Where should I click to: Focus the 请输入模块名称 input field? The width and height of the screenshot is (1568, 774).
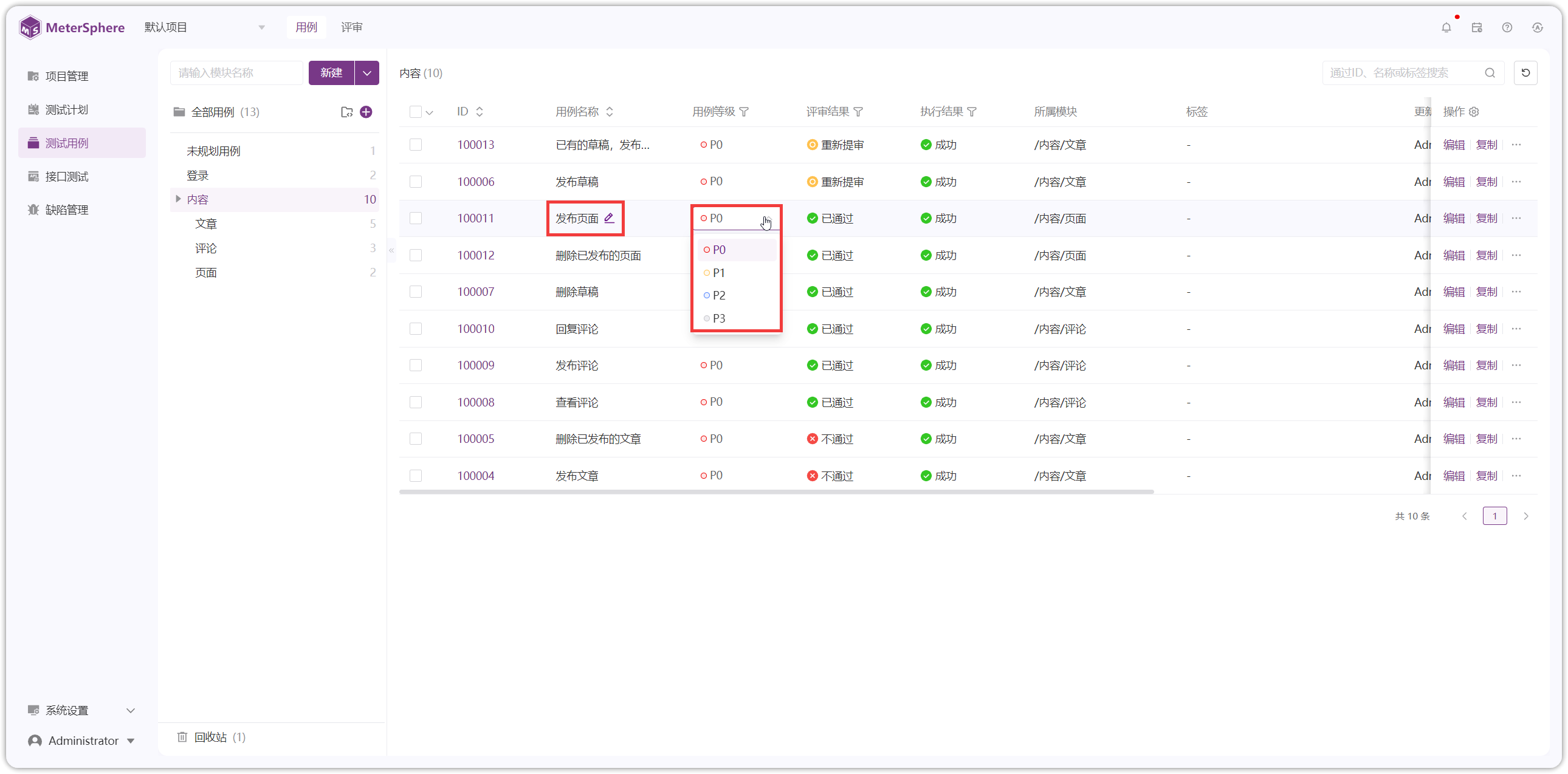click(x=236, y=73)
